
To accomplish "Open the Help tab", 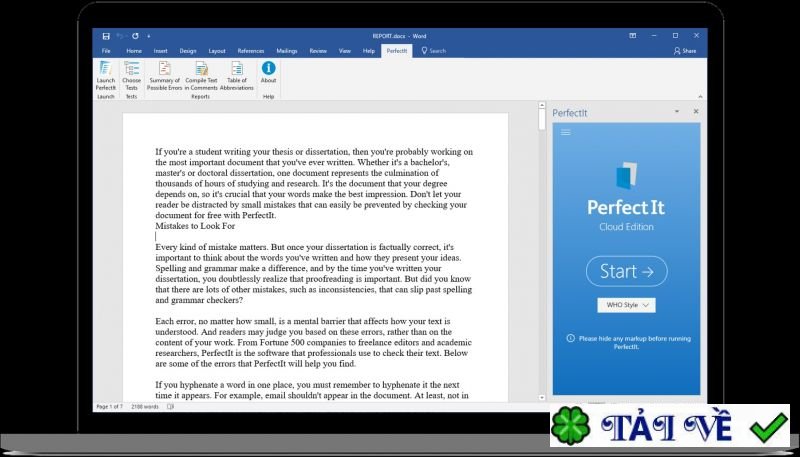I will tap(369, 51).
